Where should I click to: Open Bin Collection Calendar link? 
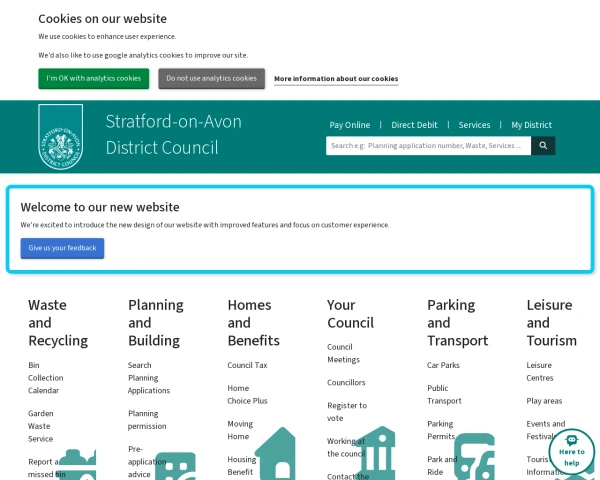click(46, 378)
